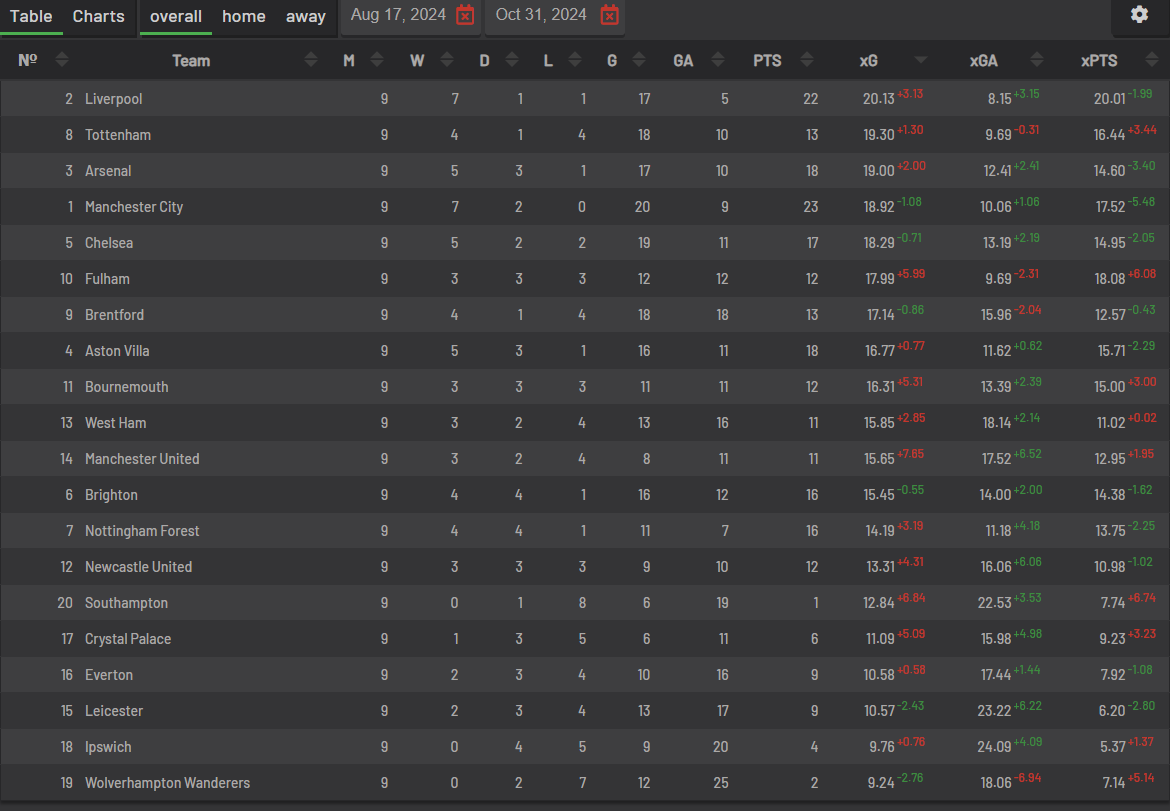This screenshot has width=1170, height=811.
Task: Sort by Team column arrows
Action: [x=311, y=60]
